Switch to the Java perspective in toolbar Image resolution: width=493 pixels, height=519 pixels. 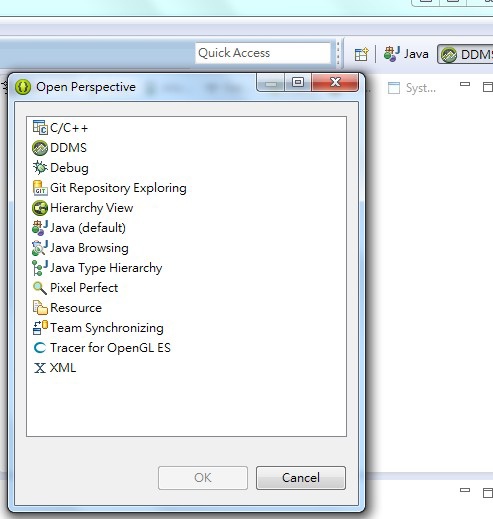click(x=406, y=54)
